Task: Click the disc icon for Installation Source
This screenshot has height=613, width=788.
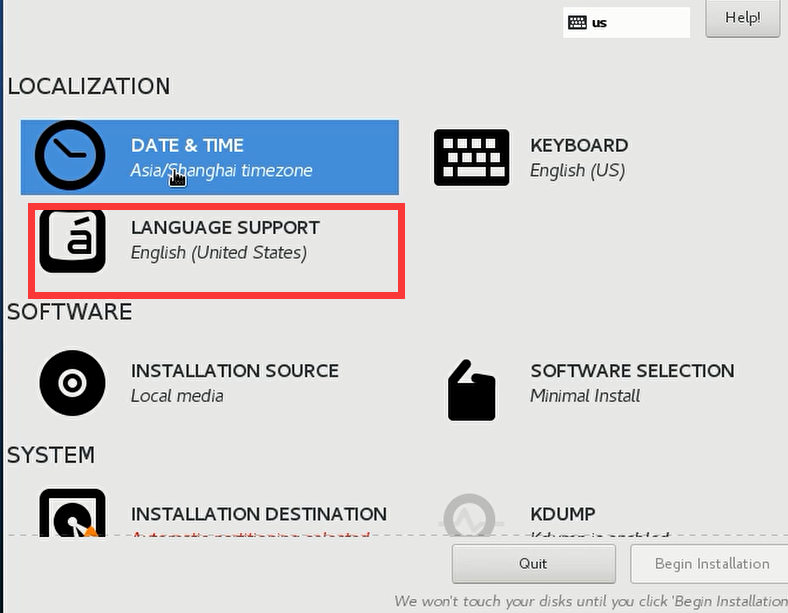Action: (72, 383)
